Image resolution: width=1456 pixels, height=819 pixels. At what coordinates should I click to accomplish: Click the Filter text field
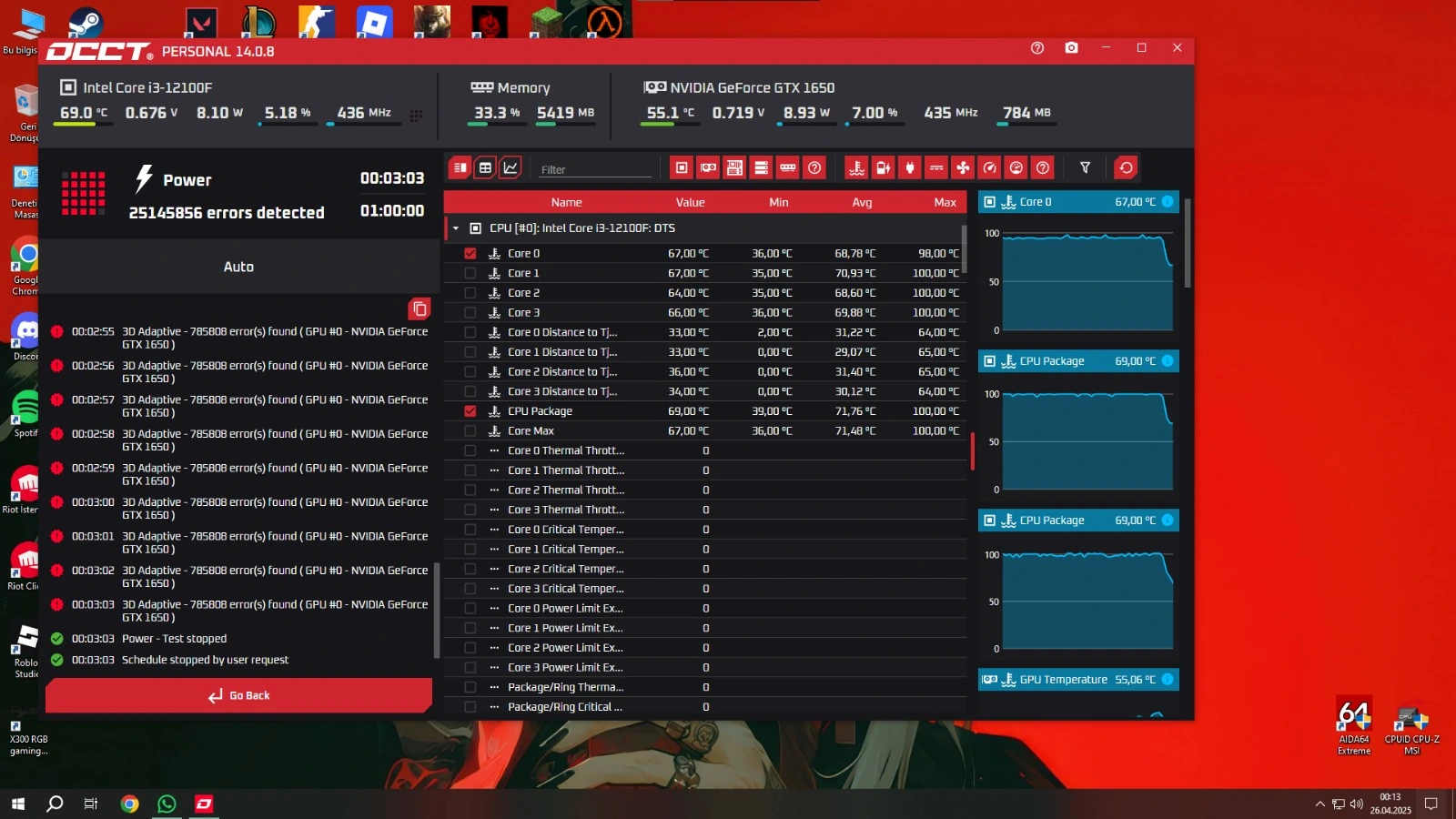pos(595,169)
